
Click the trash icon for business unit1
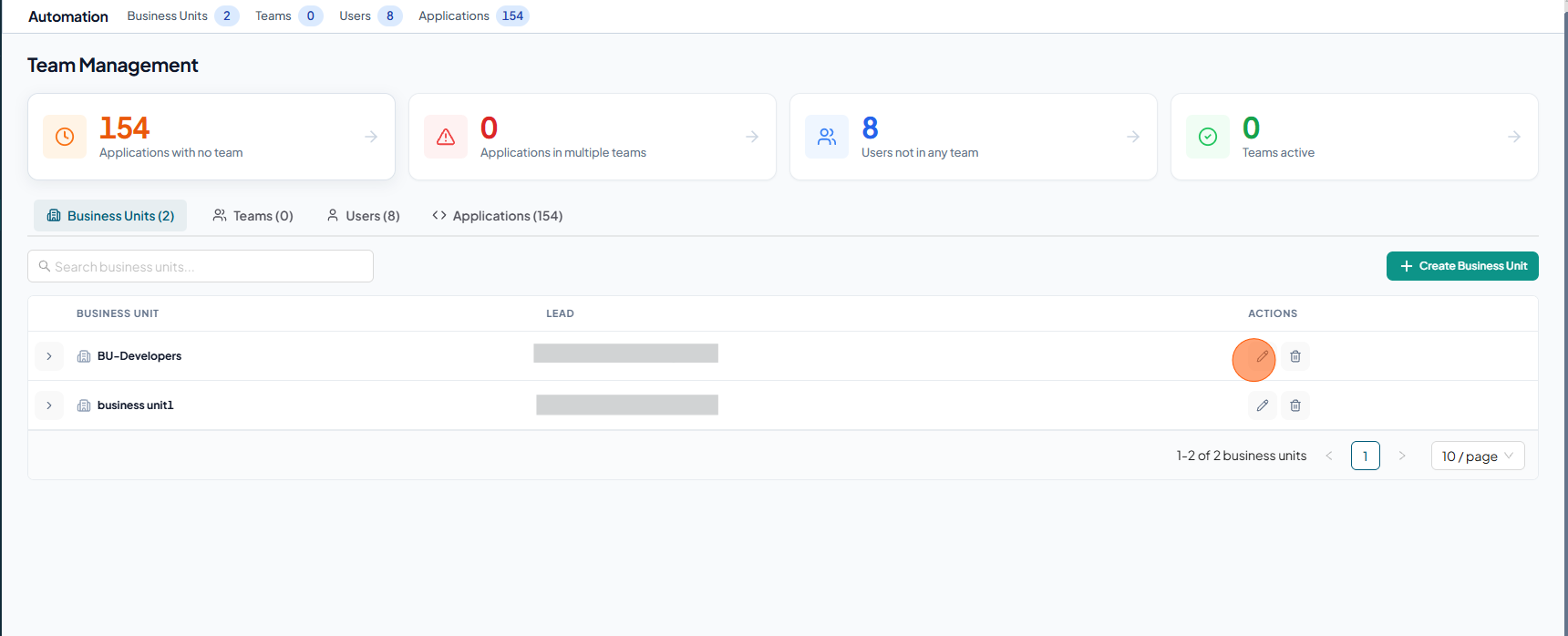click(1295, 405)
